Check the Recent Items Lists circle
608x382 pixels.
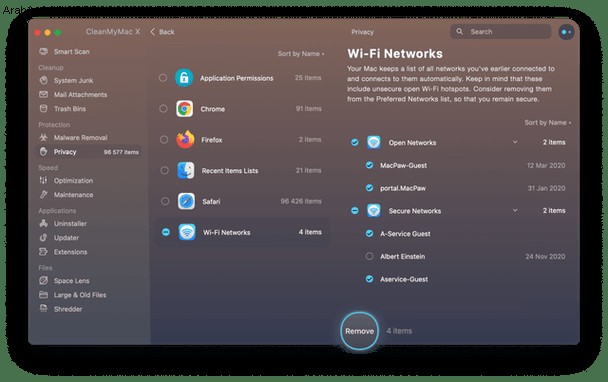point(164,170)
